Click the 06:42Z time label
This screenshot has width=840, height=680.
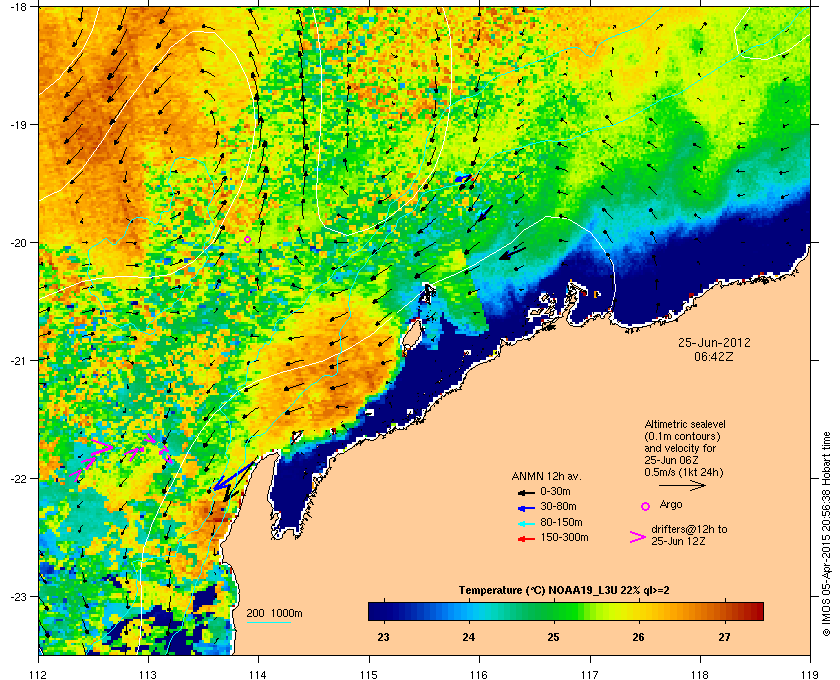pyautogui.click(x=714, y=356)
